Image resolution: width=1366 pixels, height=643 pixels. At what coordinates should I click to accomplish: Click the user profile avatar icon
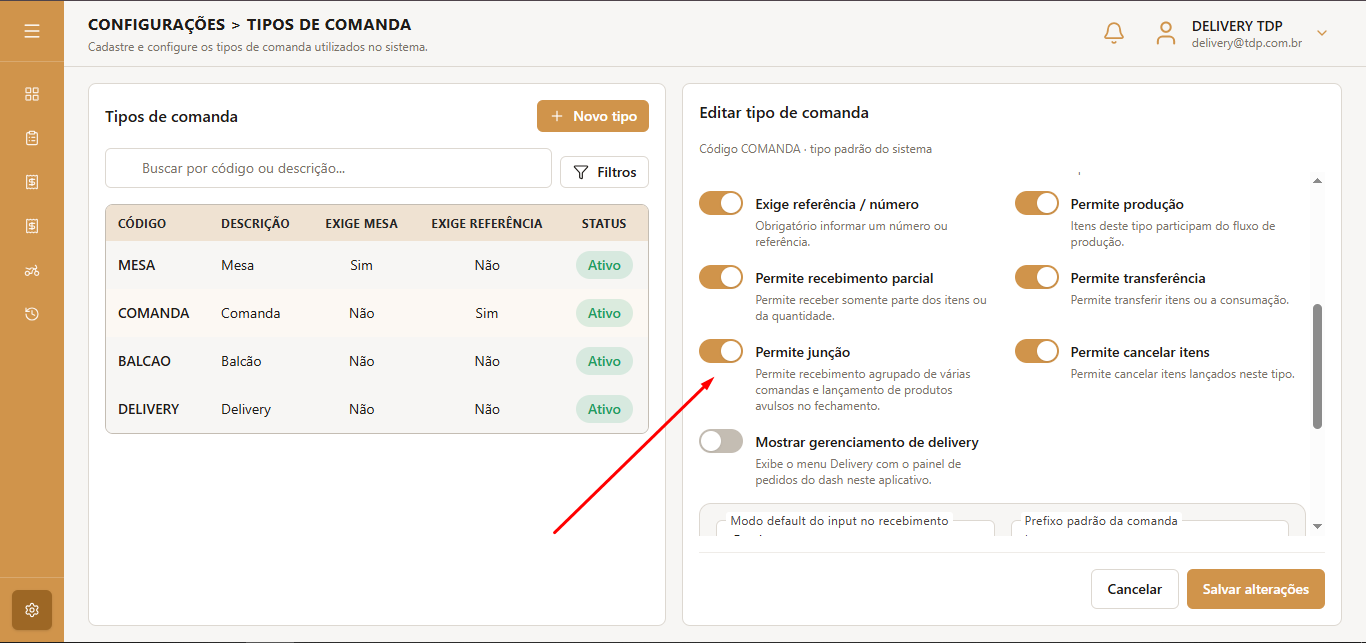(1166, 33)
